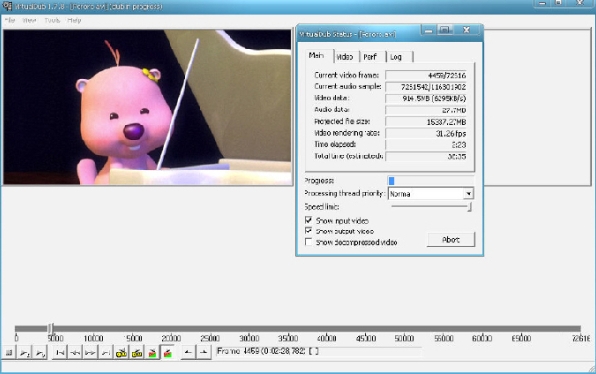Screen dimensions: 596x374
Task: Click the Abort button
Action: coord(451,239)
